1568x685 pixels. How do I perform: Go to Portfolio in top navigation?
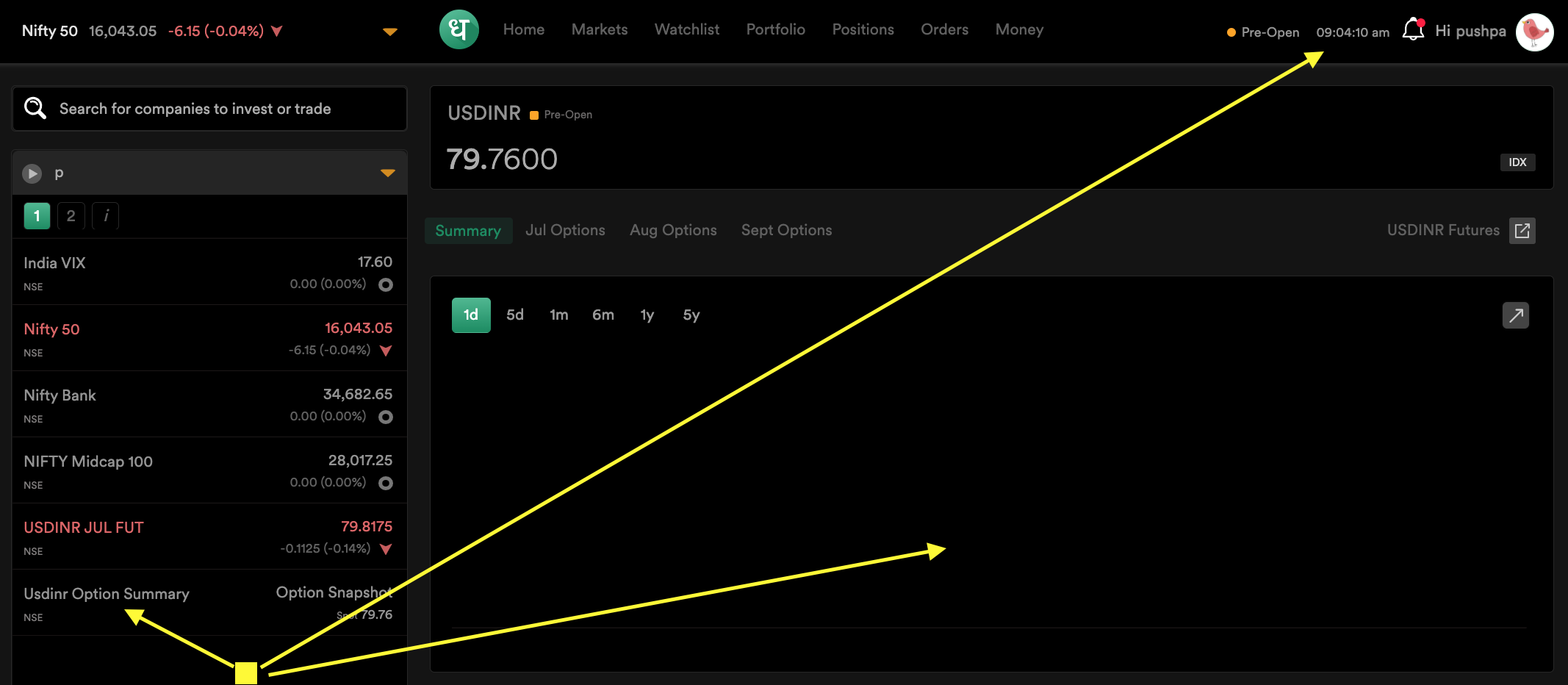[x=775, y=30]
